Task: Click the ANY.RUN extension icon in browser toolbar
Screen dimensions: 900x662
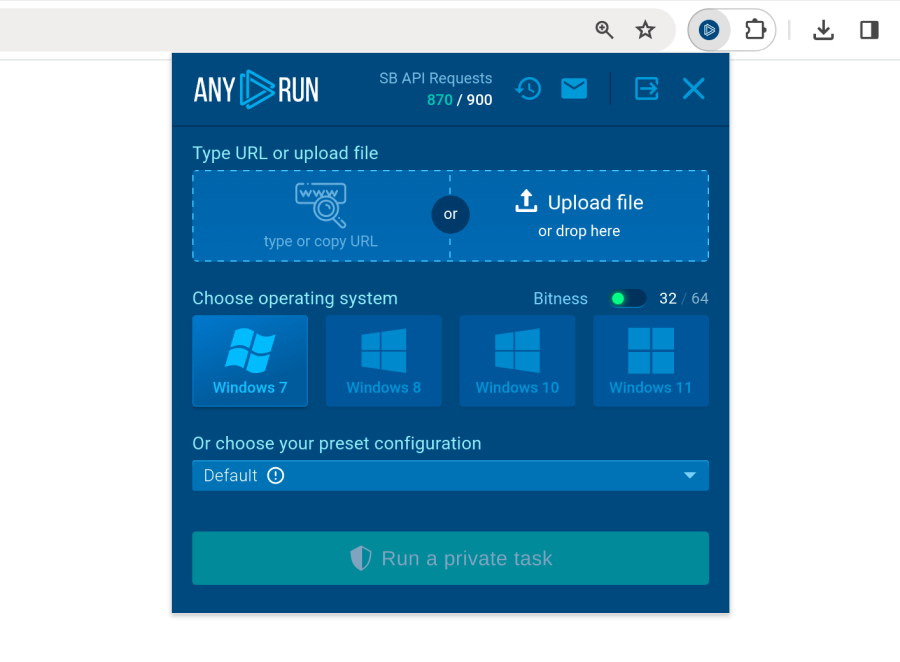Action: pyautogui.click(x=709, y=29)
